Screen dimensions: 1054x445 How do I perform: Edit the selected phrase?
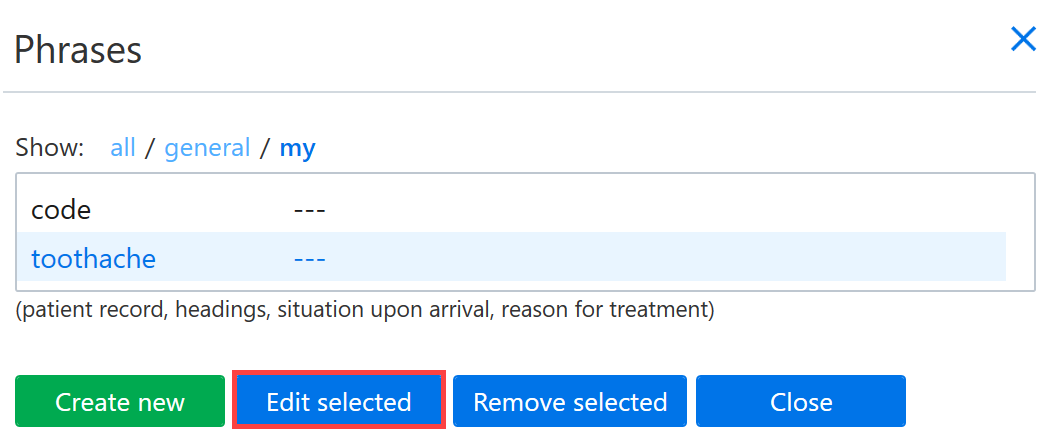pos(338,401)
